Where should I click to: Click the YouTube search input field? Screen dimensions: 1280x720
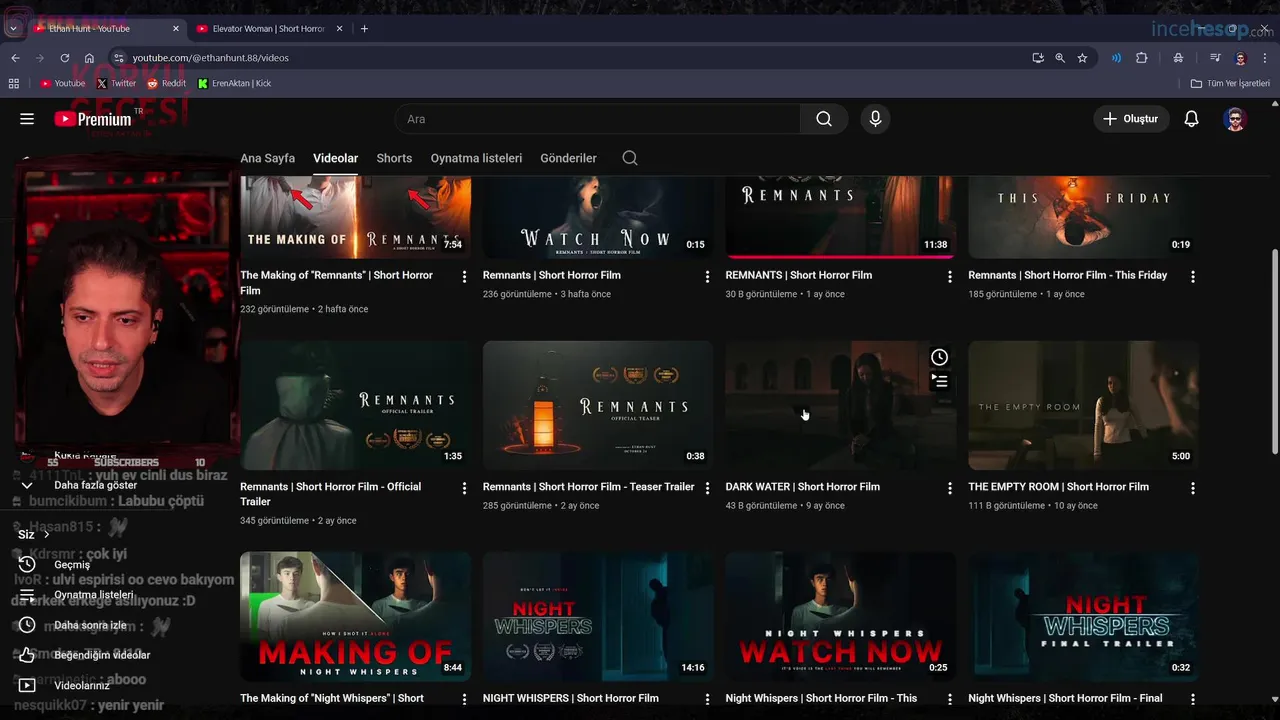click(597, 119)
